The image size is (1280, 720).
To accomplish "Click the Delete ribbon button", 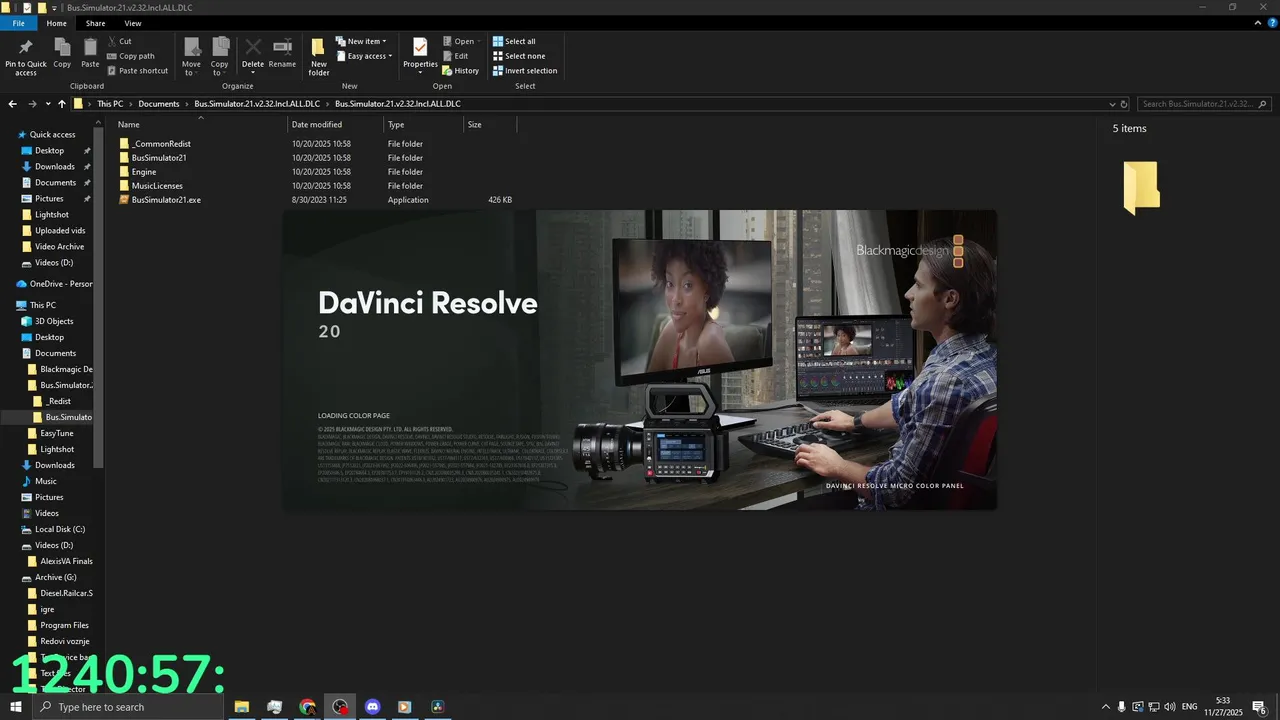I will click(253, 56).
